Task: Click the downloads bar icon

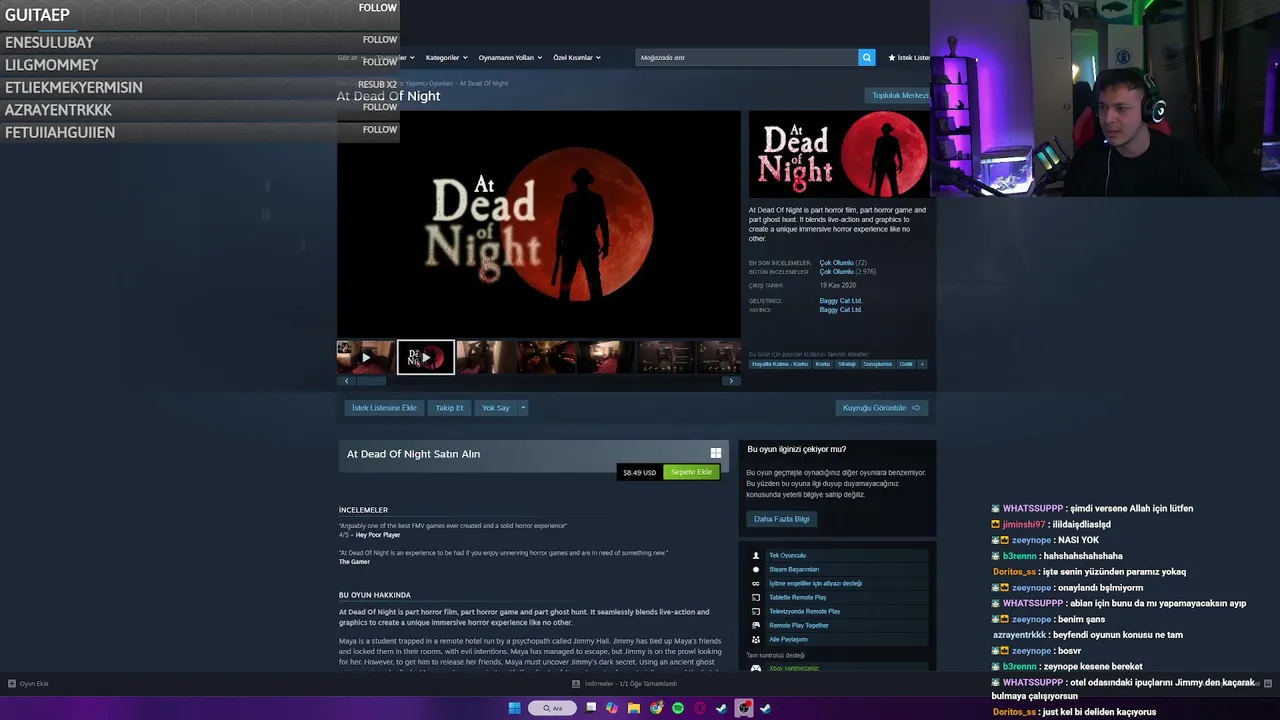Action: 576,684
